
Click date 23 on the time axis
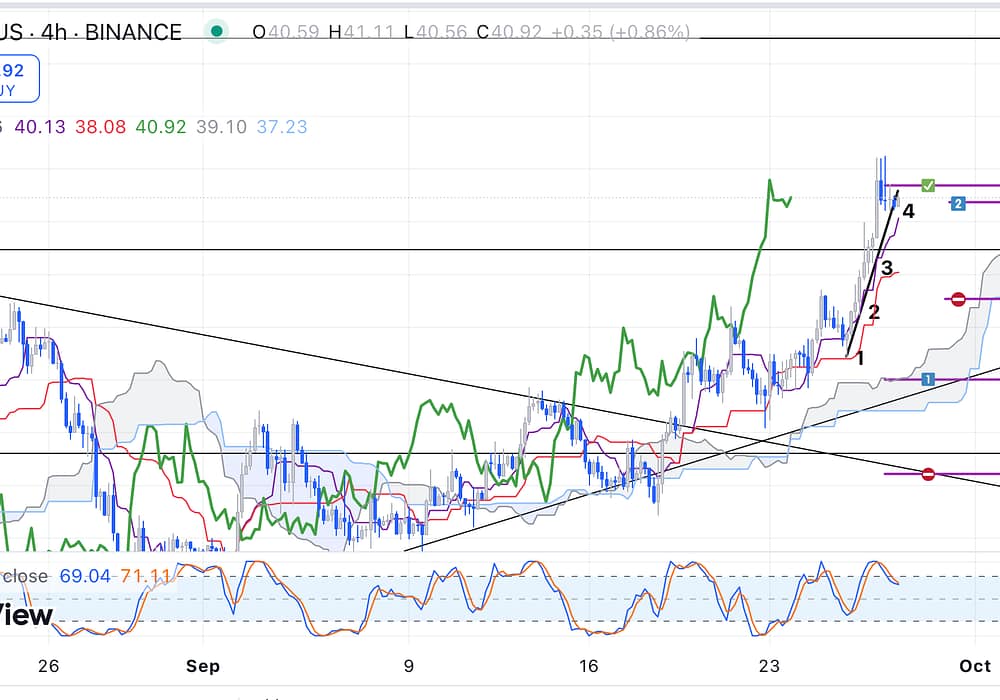click(x=768, y=666)
